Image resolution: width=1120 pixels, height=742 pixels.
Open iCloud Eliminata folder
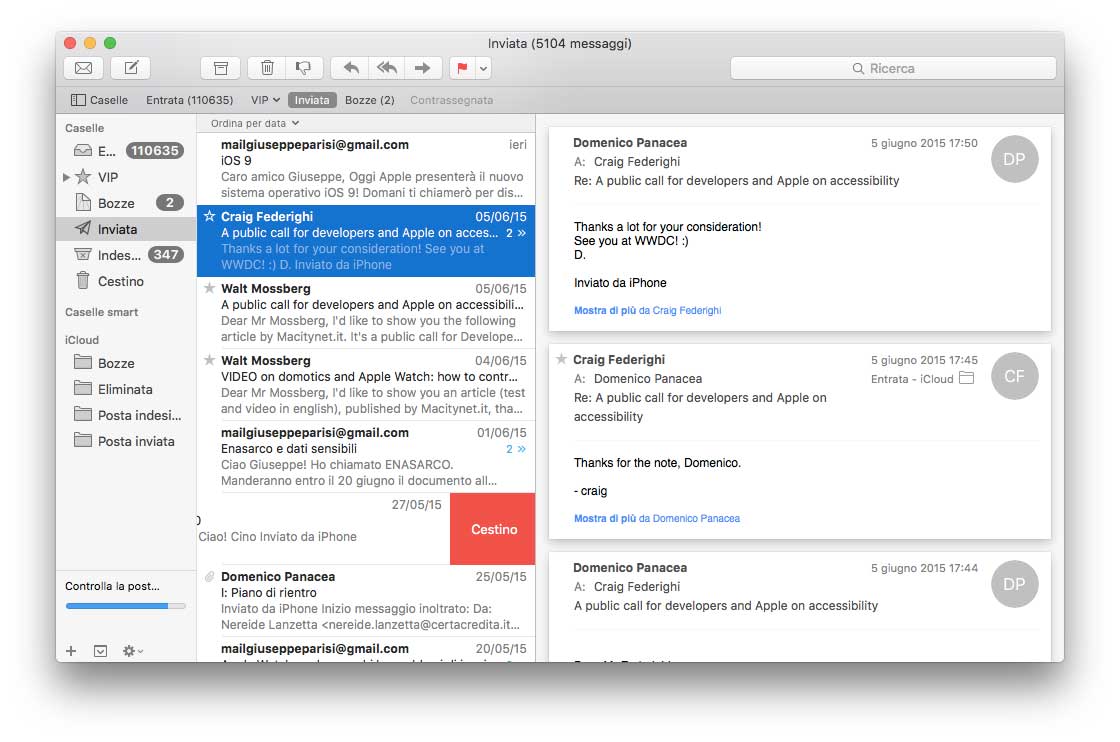click(126, 389)
